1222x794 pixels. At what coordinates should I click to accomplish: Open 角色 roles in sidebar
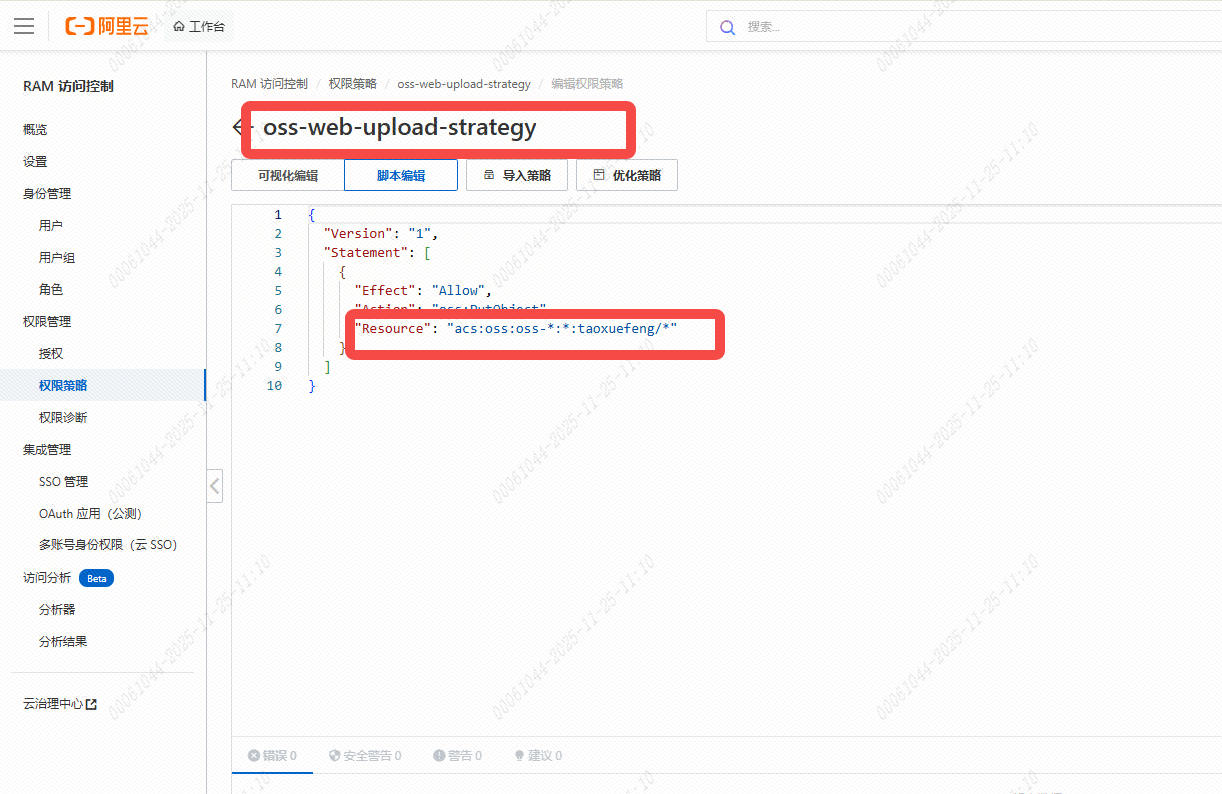51,290
